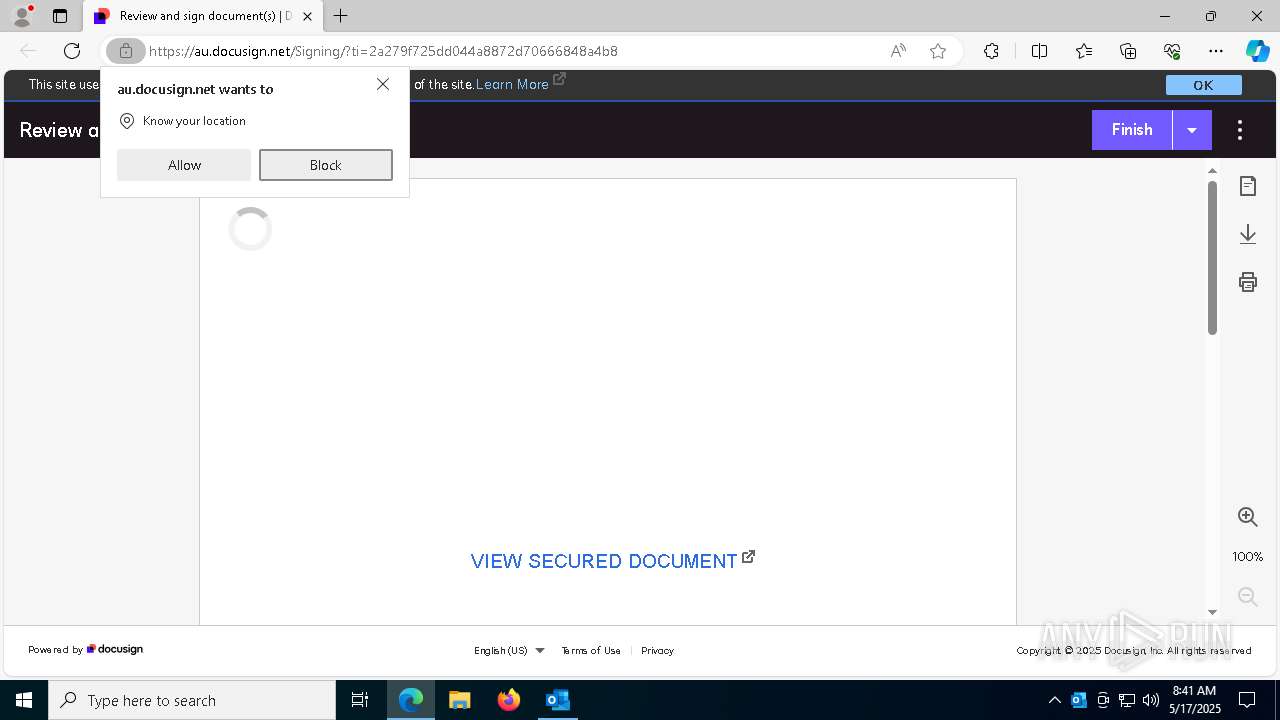Open the network tray icon
Image resolution: width=1280 pixels, height=720 pixels.
pos(1127,700)
